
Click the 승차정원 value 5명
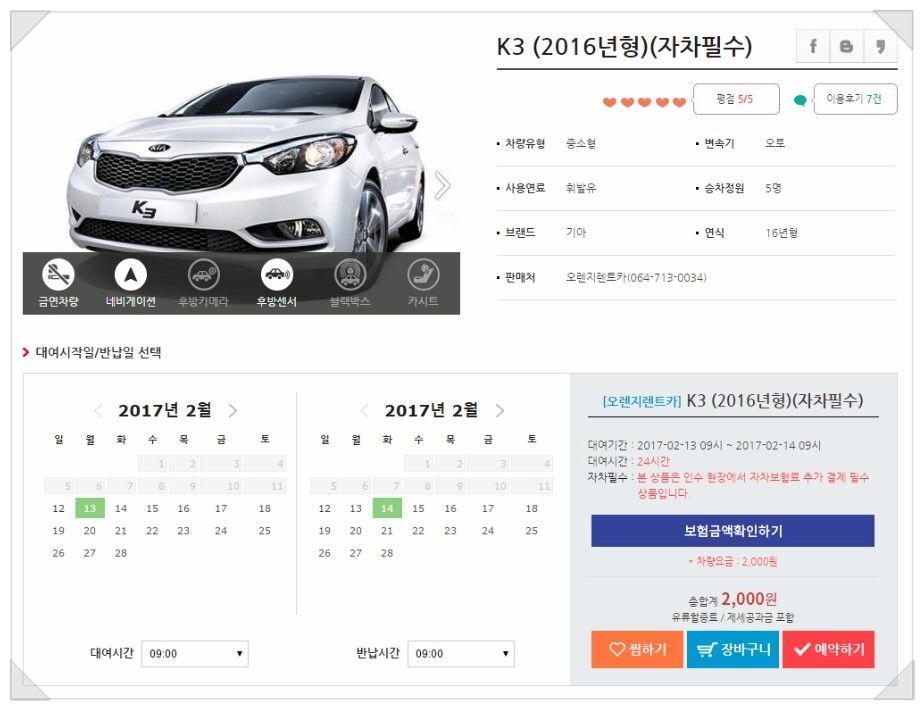point(773,188)
